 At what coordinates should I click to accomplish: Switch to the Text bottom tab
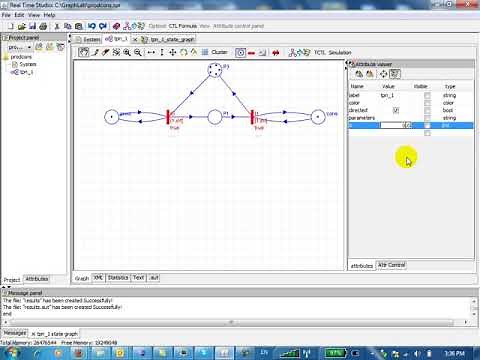138,277
